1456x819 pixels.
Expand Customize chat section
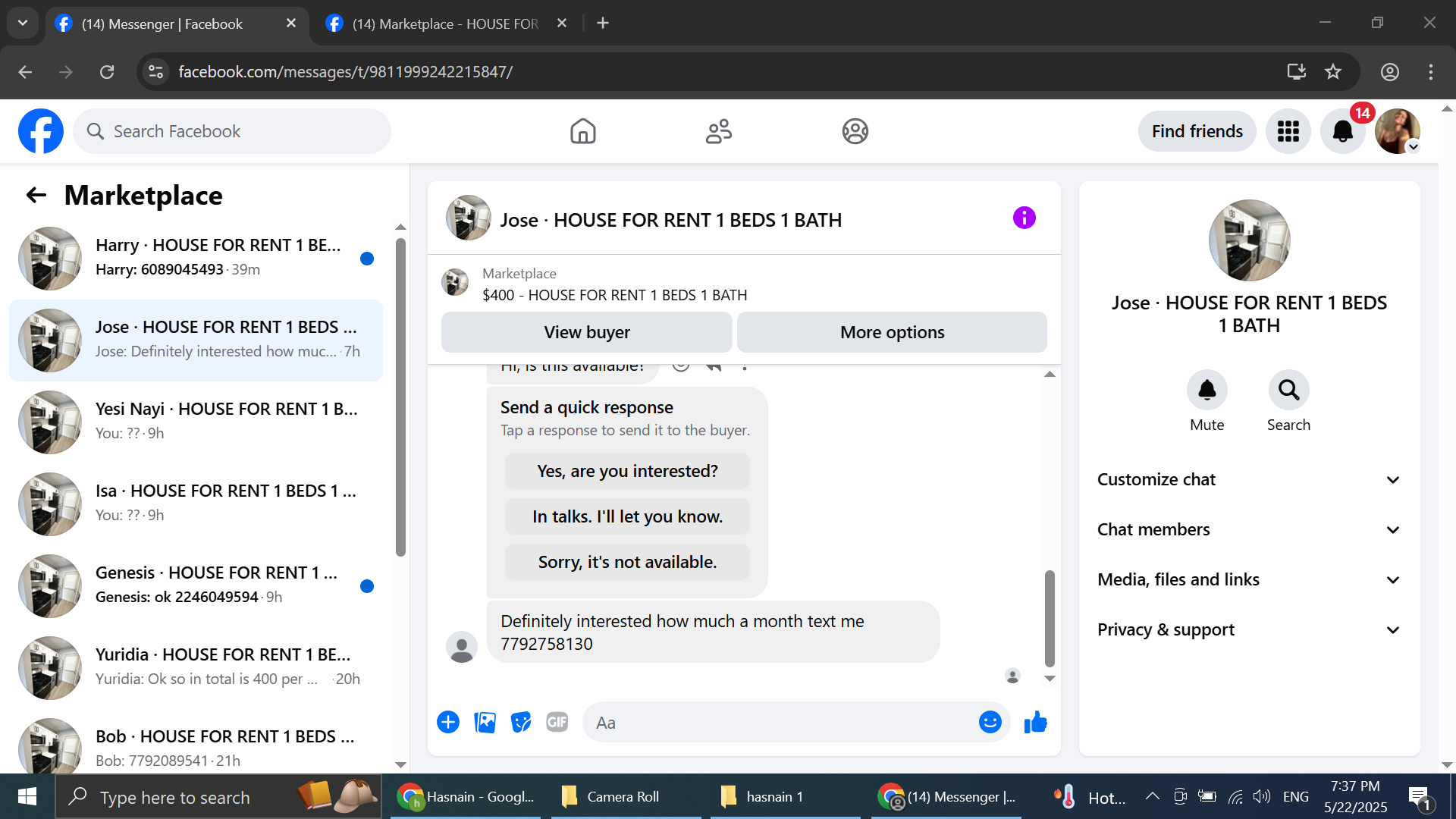pos(1249,479)
